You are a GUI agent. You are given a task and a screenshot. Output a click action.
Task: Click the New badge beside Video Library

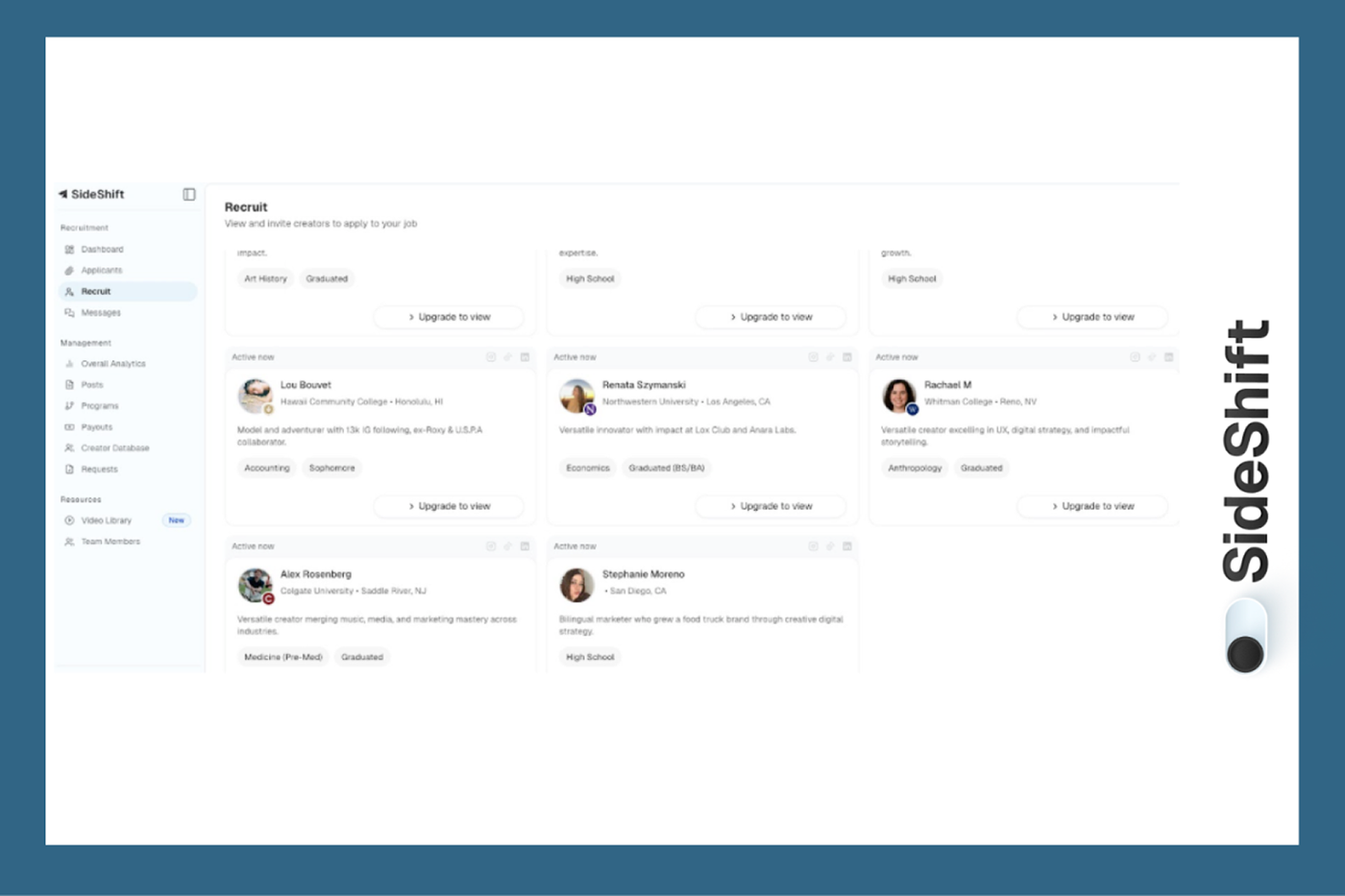[x=176, y=520]
